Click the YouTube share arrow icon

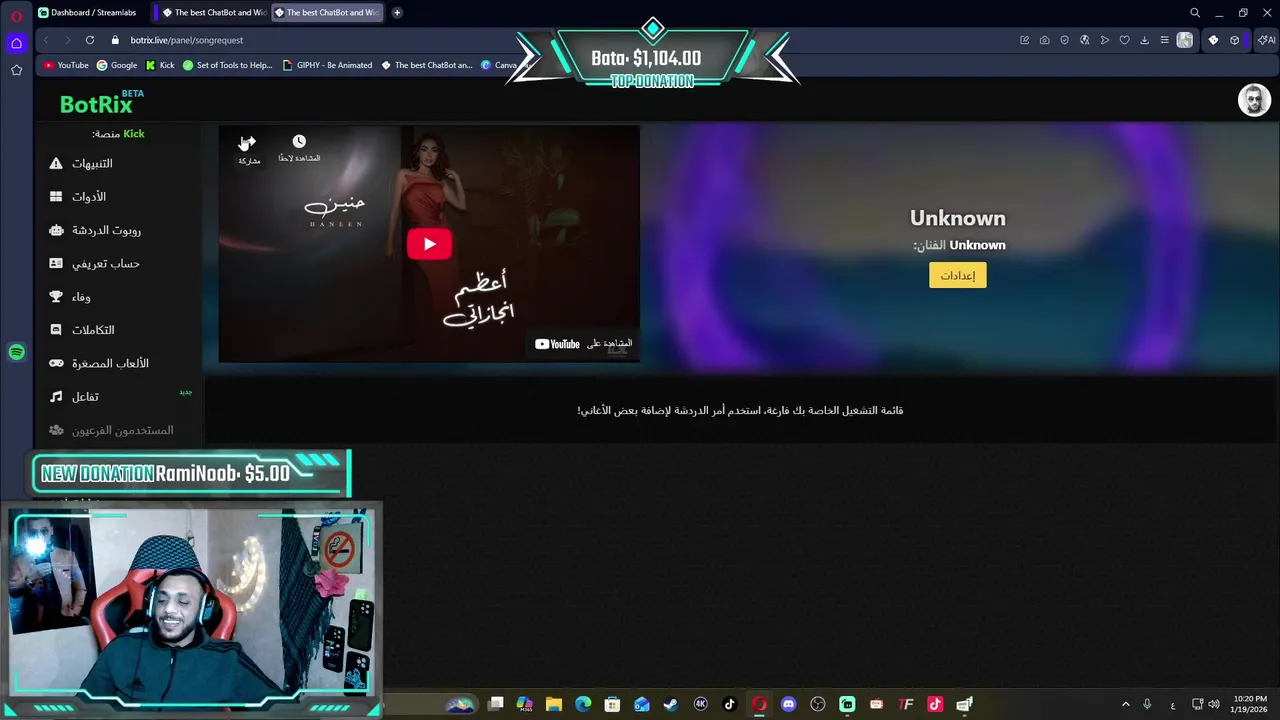248,142
